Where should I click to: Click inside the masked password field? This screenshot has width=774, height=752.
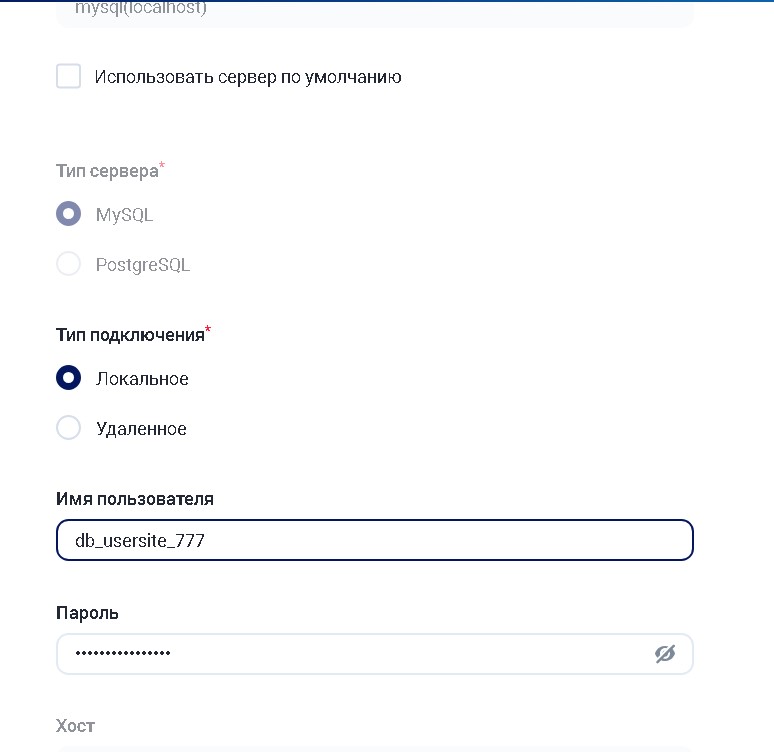click(x=400, y=654)
